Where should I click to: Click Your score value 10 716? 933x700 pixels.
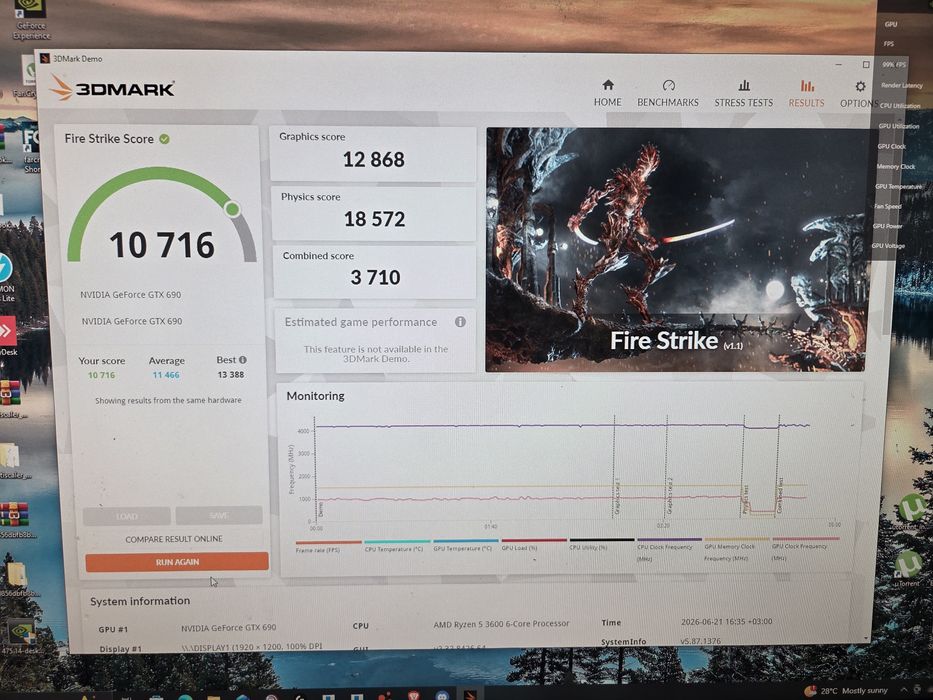[x=101, y=375]
